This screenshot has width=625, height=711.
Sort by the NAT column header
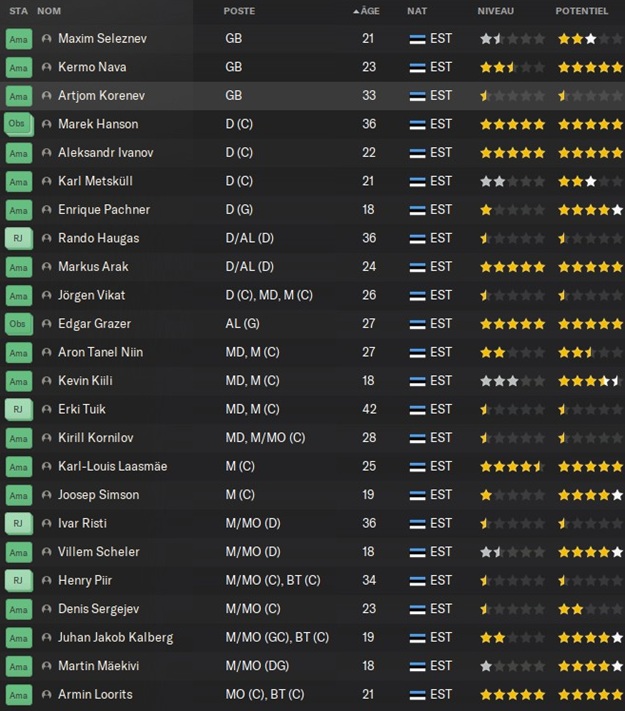(x=417, y=11)
